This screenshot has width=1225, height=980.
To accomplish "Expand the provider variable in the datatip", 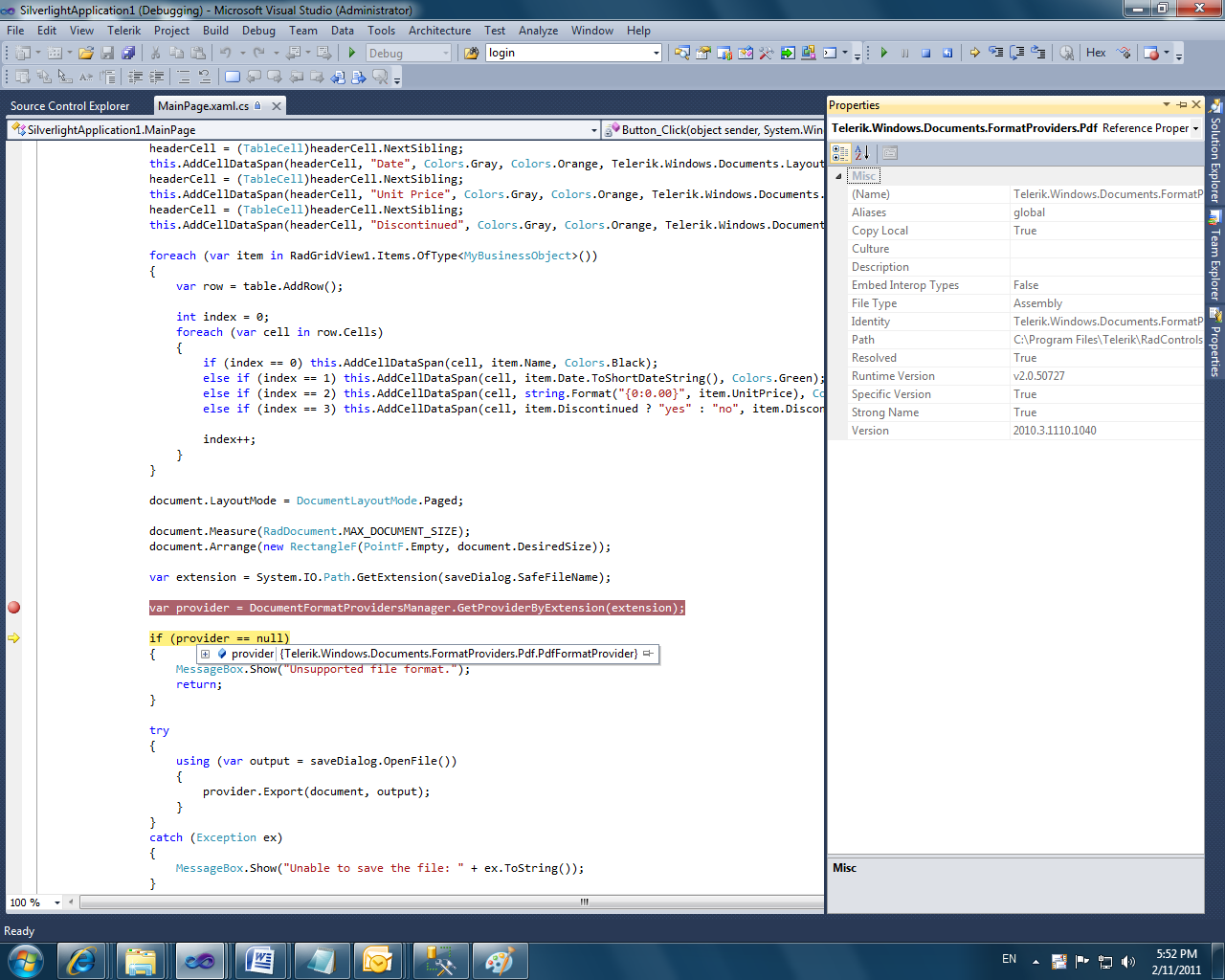I will click(x=205, y=655).
